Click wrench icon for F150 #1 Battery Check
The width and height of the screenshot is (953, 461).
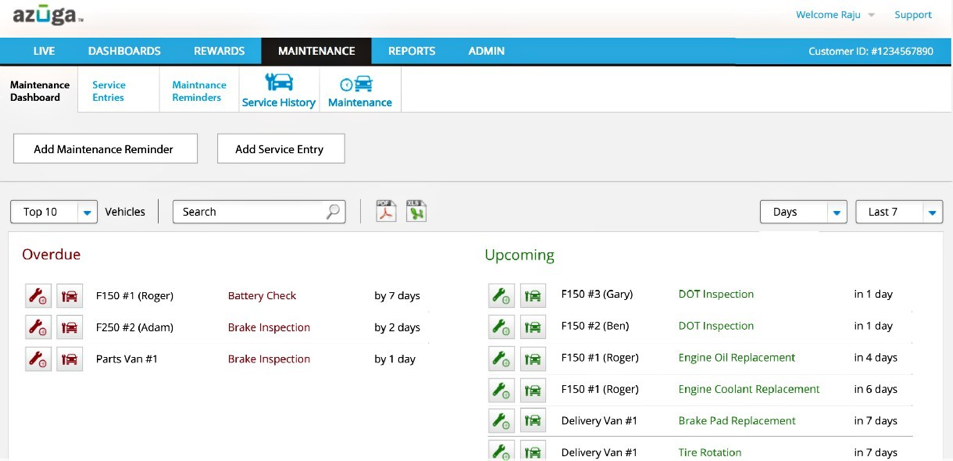click(x=38, y=296)
